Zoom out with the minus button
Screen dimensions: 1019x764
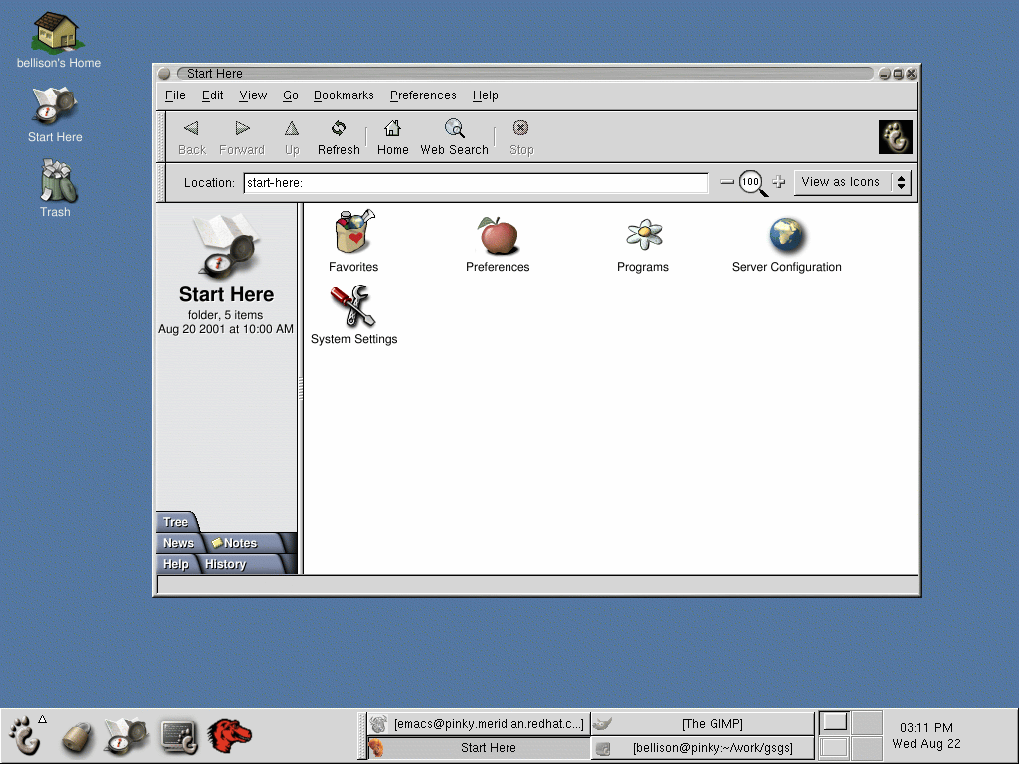[x=727, y=182]
